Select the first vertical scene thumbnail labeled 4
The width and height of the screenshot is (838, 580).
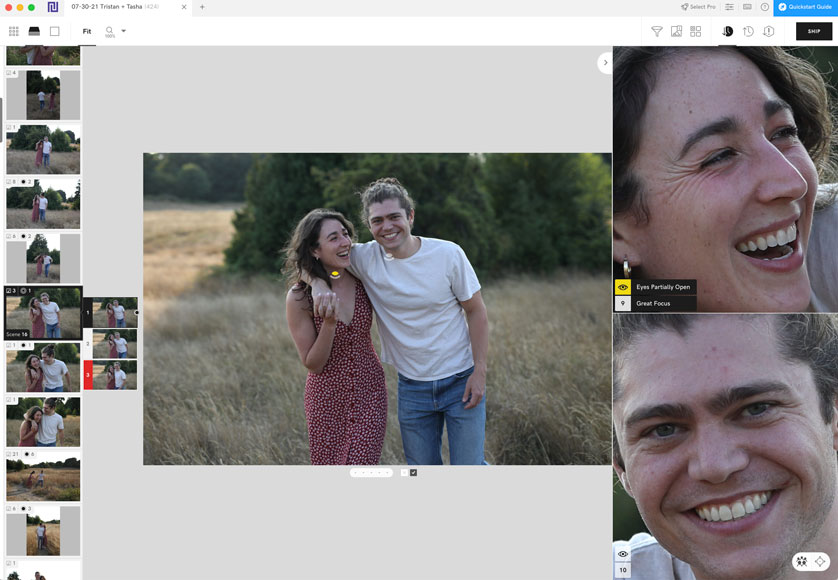(x=43, y=95)
